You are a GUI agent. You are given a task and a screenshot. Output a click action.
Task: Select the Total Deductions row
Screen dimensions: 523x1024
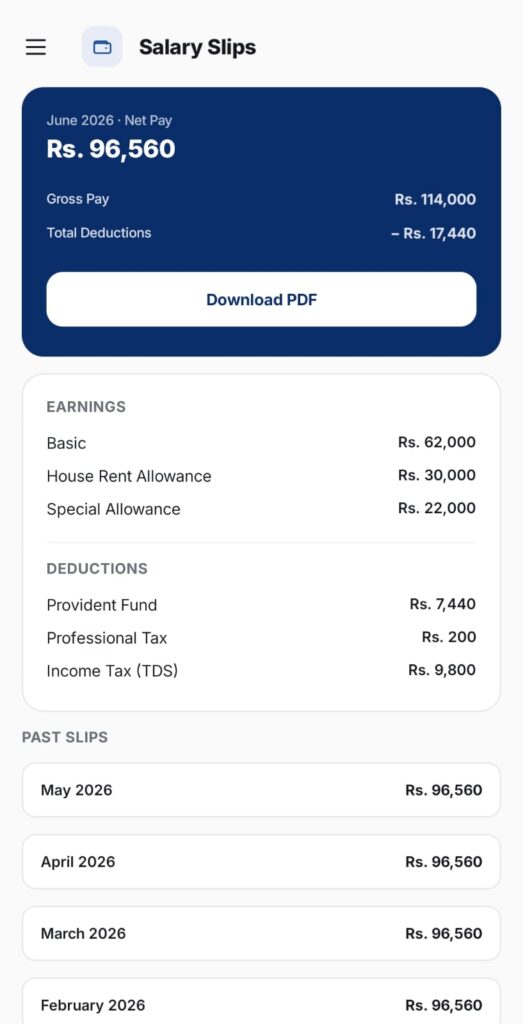[261, 233]
